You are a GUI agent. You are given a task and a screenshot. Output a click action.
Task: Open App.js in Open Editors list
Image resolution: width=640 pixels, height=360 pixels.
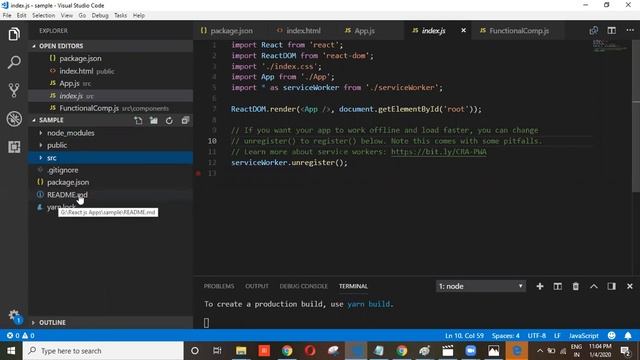tap(110, 83)
